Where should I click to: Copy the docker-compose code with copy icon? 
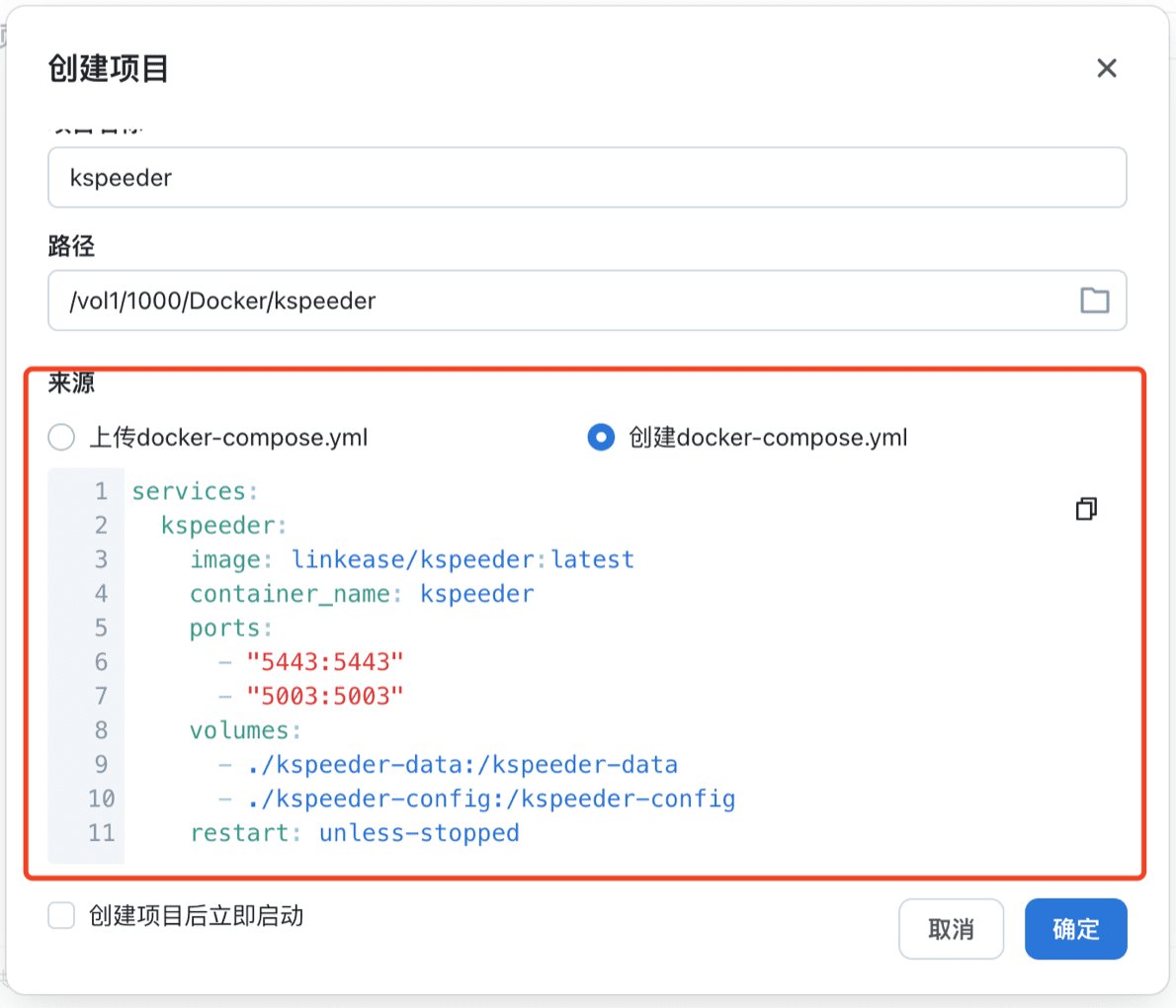(x=1086, y=509)
